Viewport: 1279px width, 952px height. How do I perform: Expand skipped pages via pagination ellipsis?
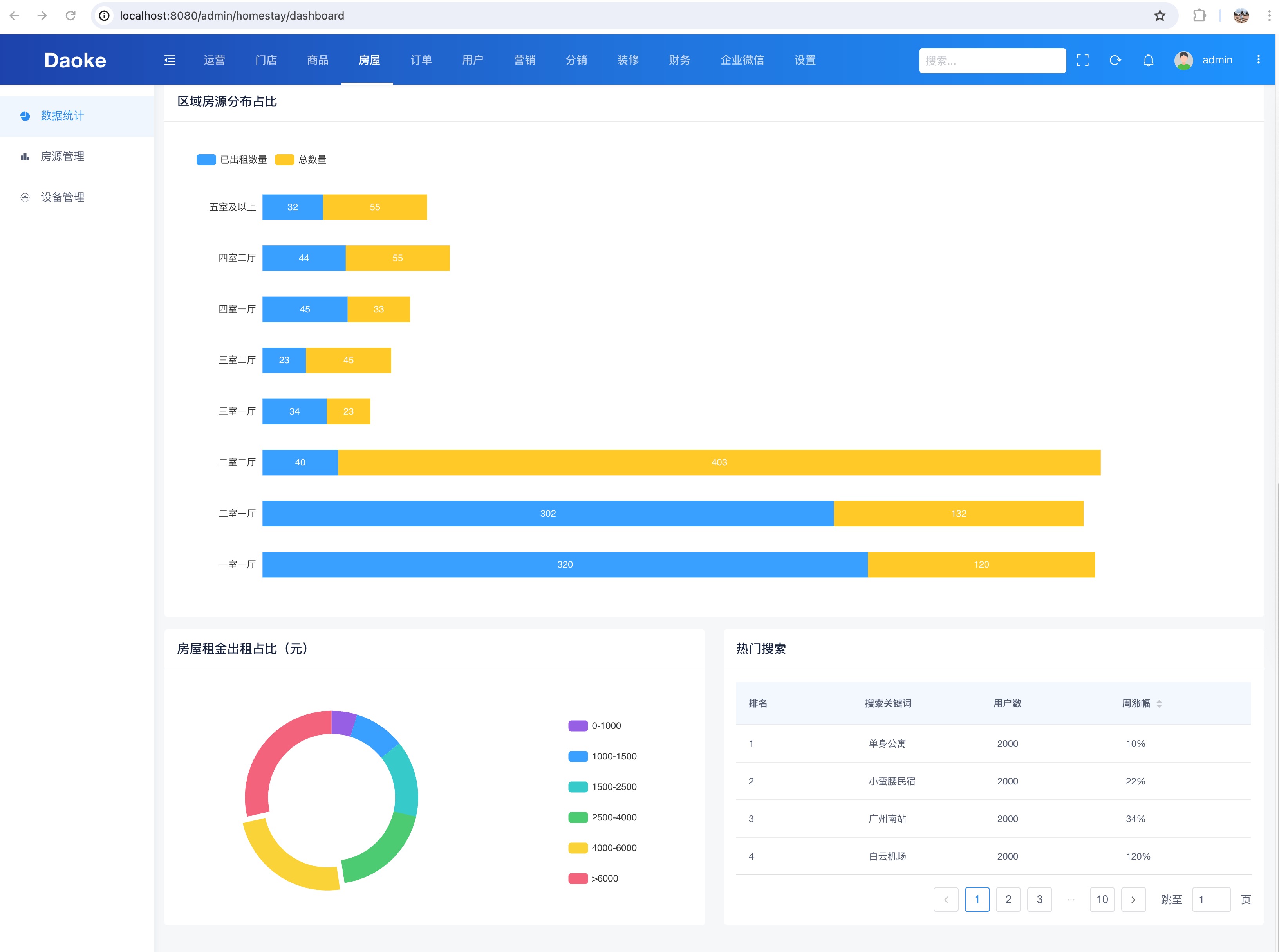[x=1071, y=900]
